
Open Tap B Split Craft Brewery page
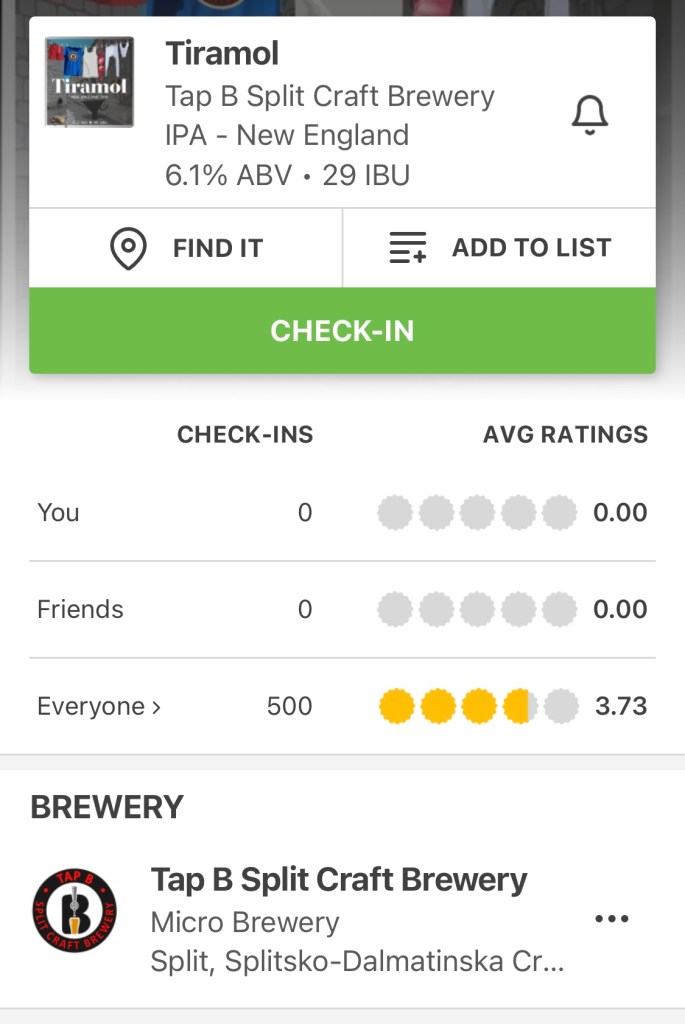pos(338,880)
